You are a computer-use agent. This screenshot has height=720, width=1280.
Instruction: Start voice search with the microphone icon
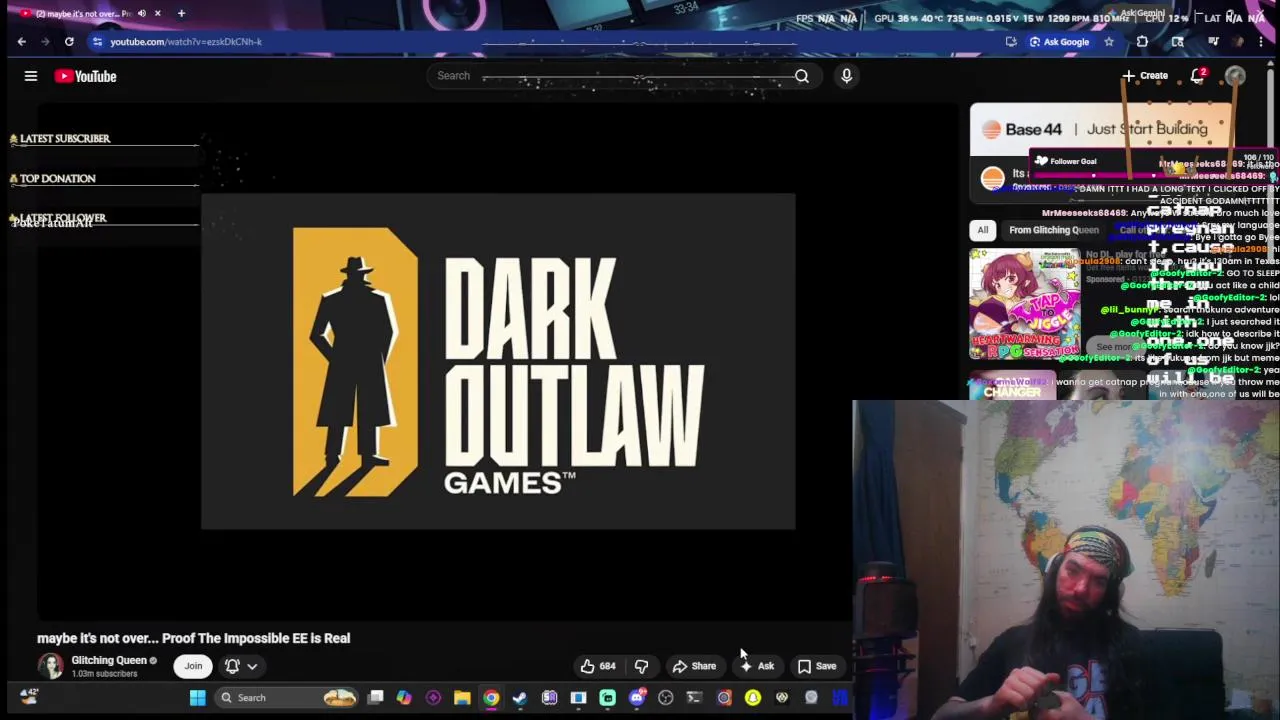click(846, 76)
